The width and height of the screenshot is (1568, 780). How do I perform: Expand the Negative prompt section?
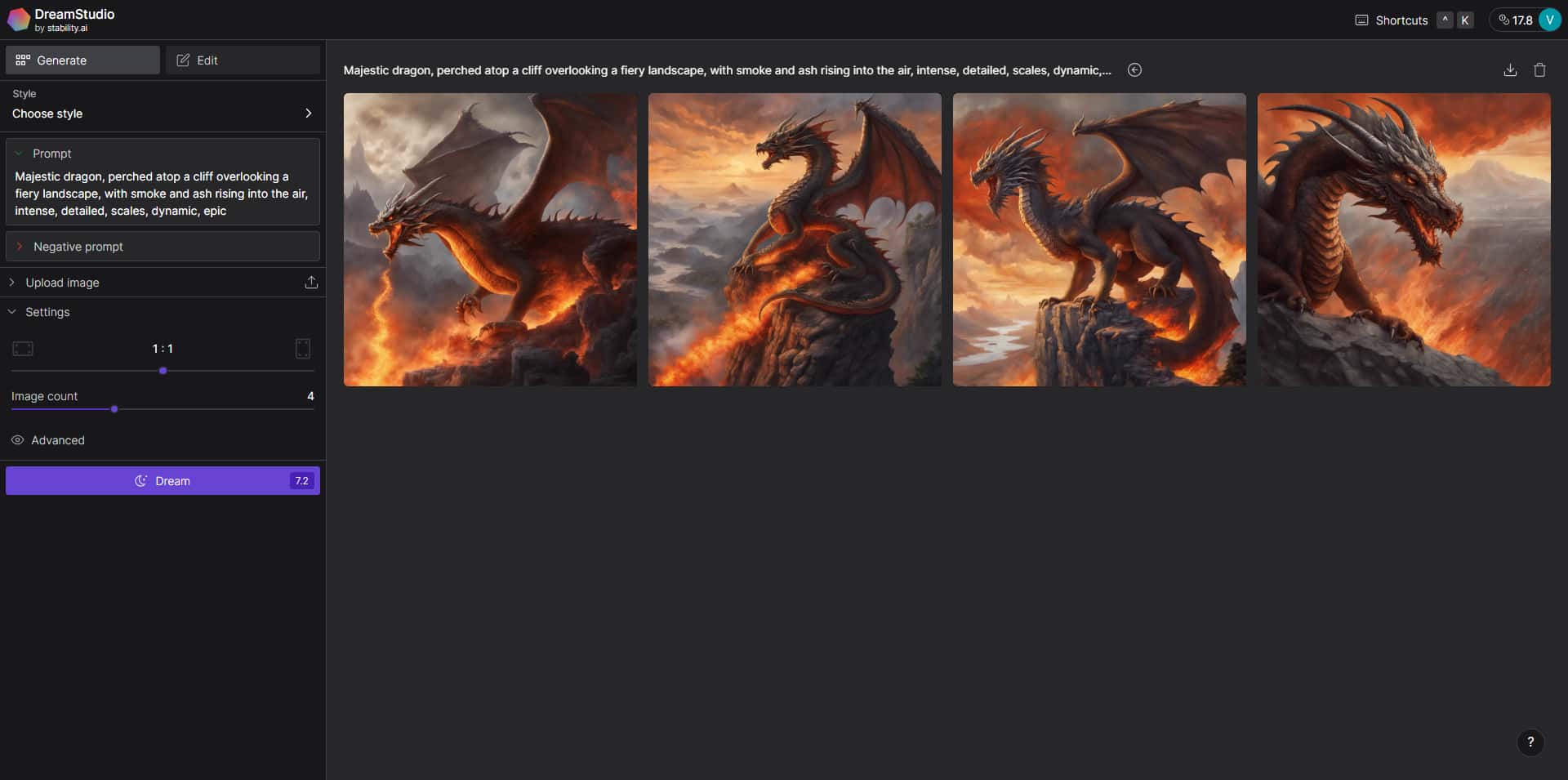(163, 247)
